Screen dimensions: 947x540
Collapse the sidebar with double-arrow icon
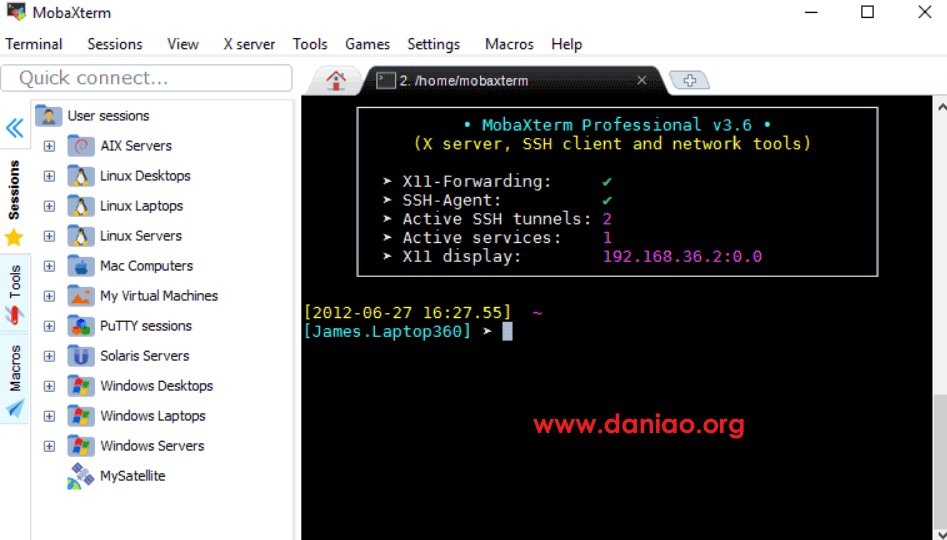point(15,128)
